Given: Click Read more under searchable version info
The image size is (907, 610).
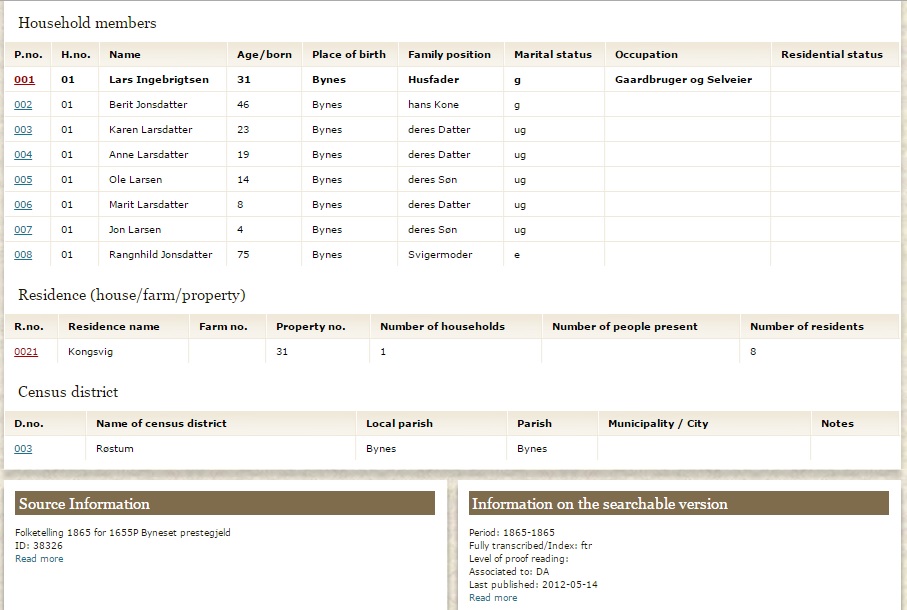Looking at the screenshot, I should pyautogui.click(x=493, y=598).
